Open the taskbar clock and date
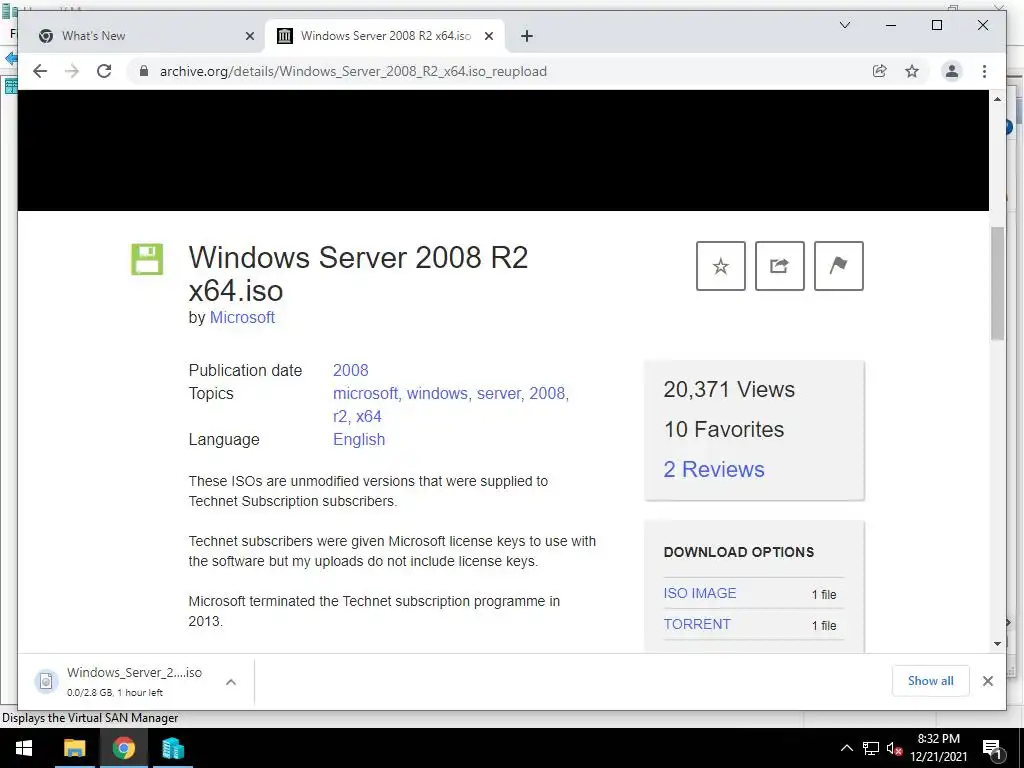1024x768 pixels. point(938,748)
